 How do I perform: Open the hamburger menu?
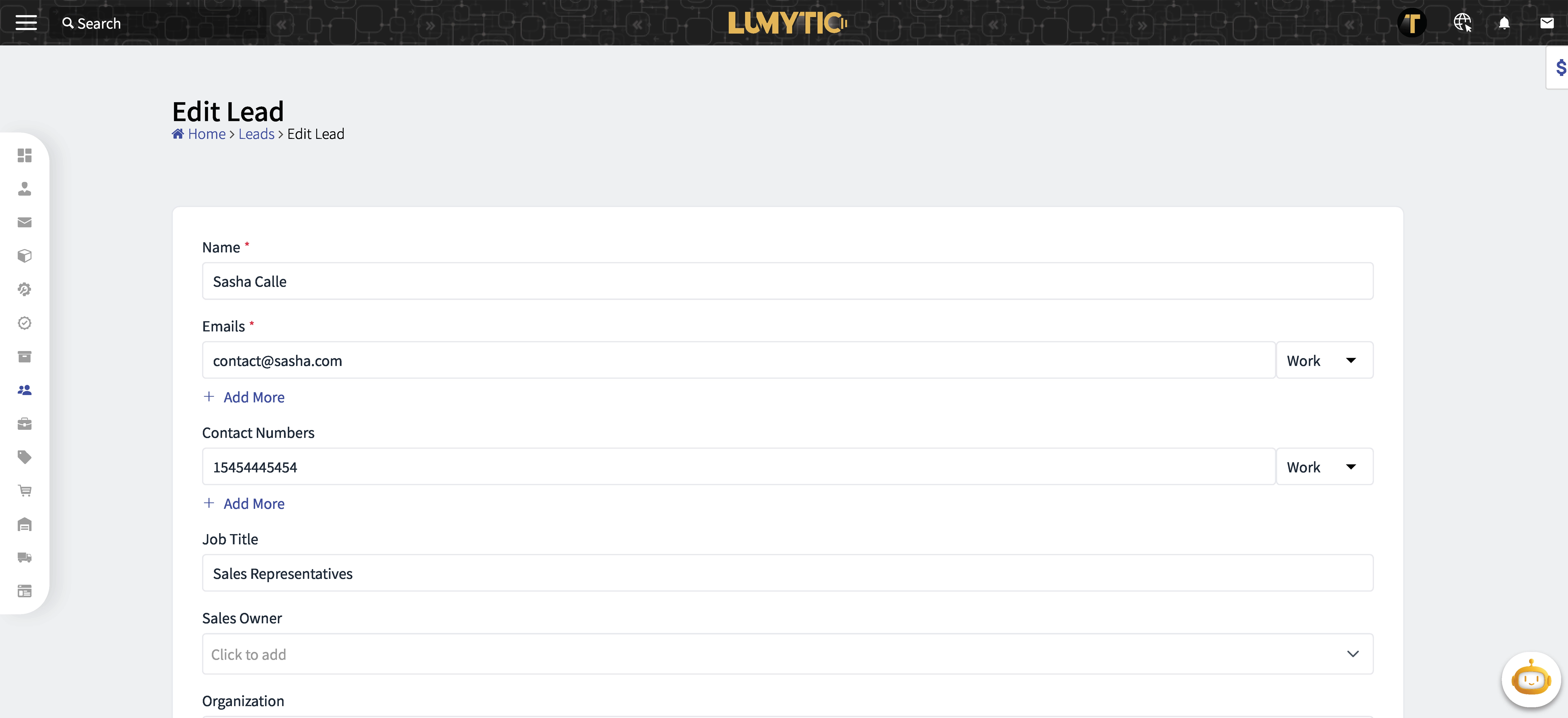tap(26, 23)
